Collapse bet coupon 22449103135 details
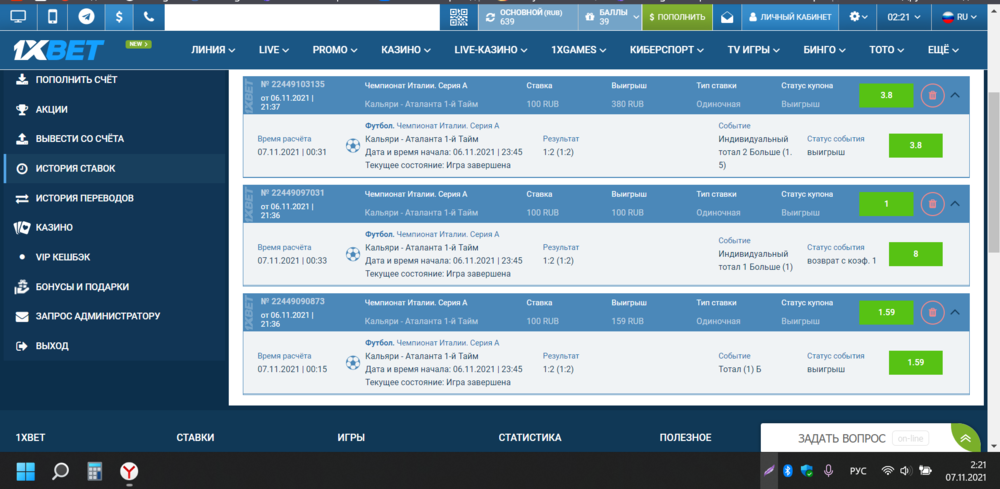This screenshot has height=489, width=1000. coord(955,95)
